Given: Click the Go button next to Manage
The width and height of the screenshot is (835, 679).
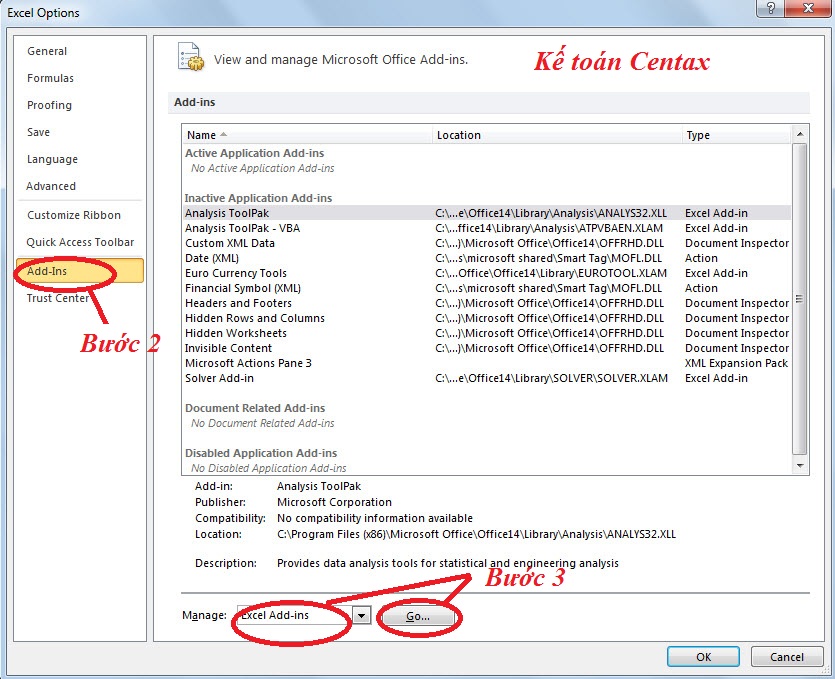Looking at the screenshot, I should [418, 616].
